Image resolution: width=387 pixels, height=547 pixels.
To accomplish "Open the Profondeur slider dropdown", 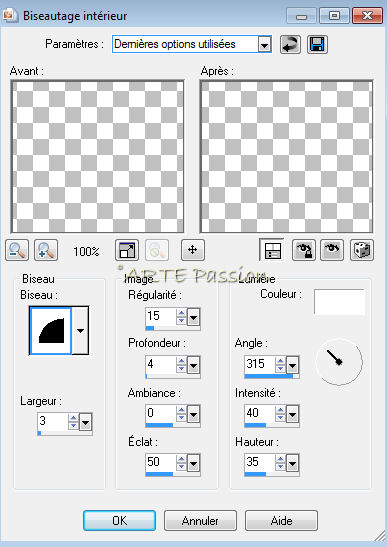I will pos(193,365).
